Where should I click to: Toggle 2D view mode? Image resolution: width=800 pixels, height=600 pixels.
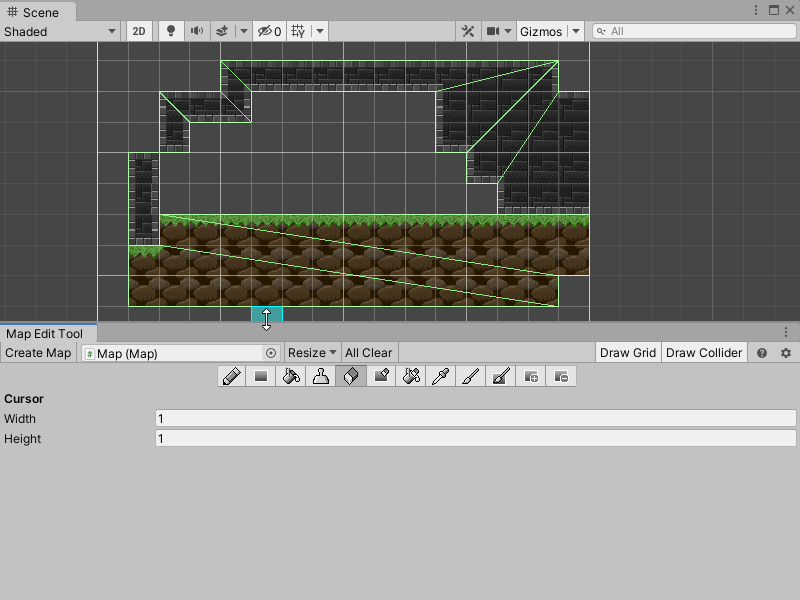coord(139,31)
